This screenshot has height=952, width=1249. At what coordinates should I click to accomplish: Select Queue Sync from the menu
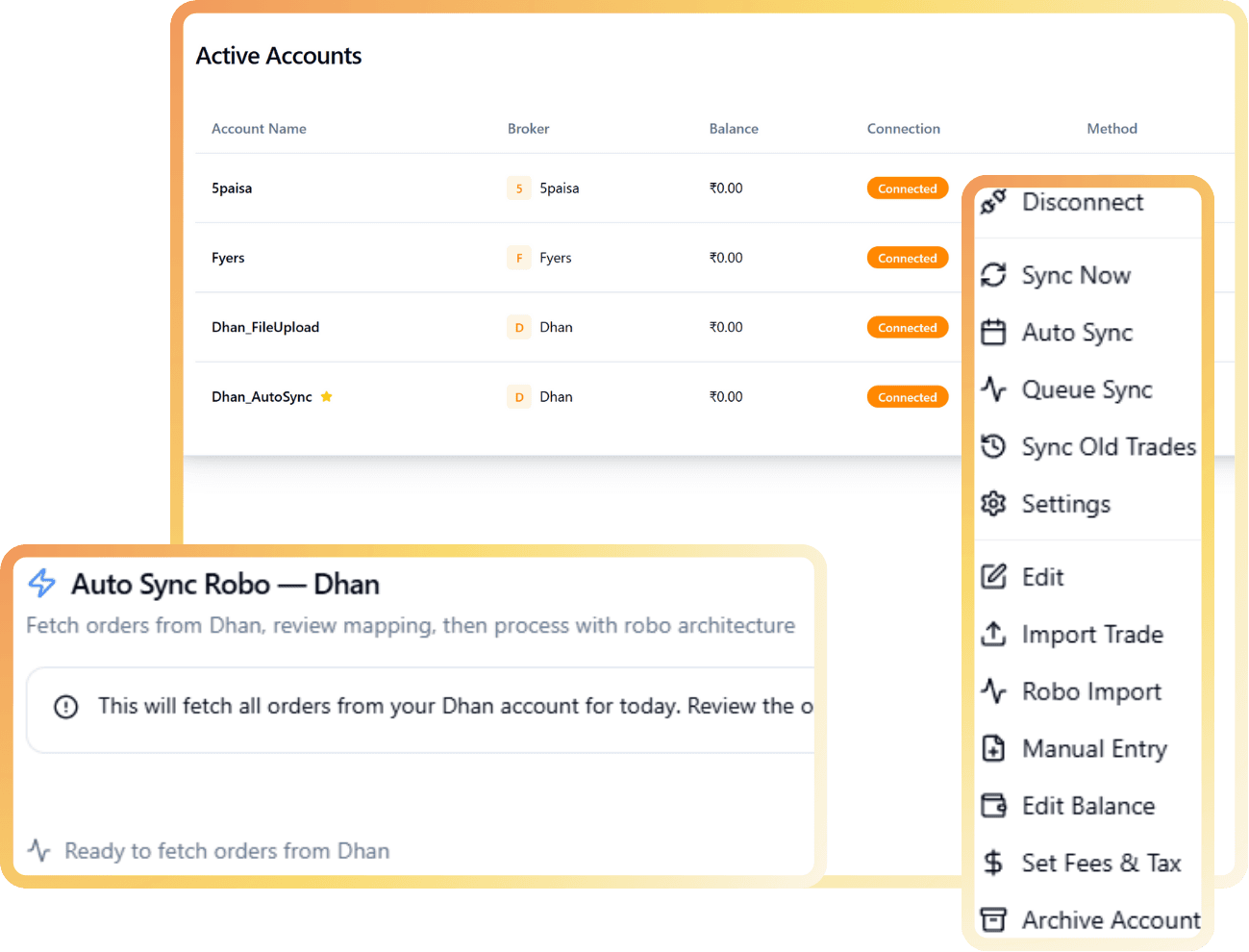coord(1087,390)
